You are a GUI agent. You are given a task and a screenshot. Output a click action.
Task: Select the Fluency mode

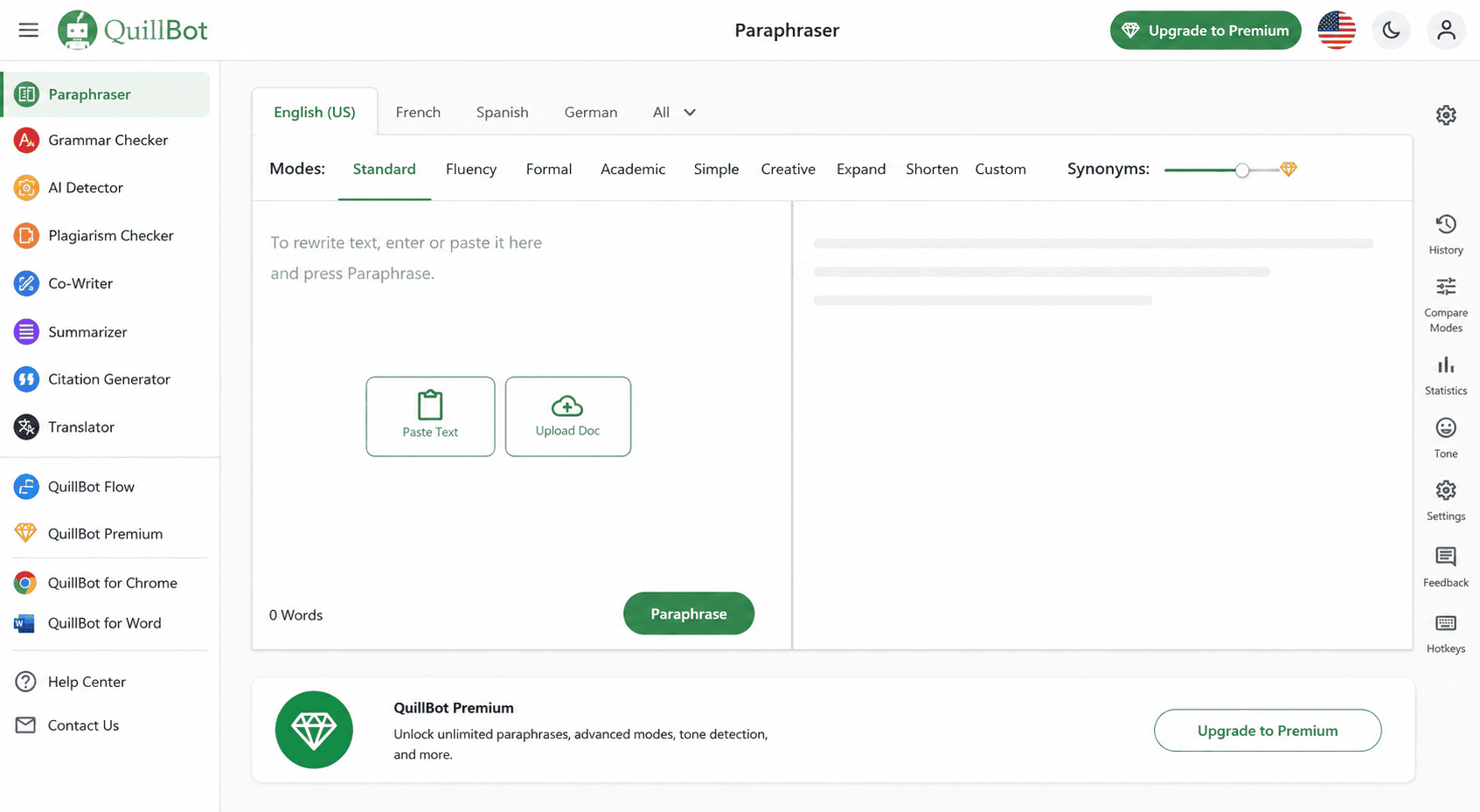[471, 170]
